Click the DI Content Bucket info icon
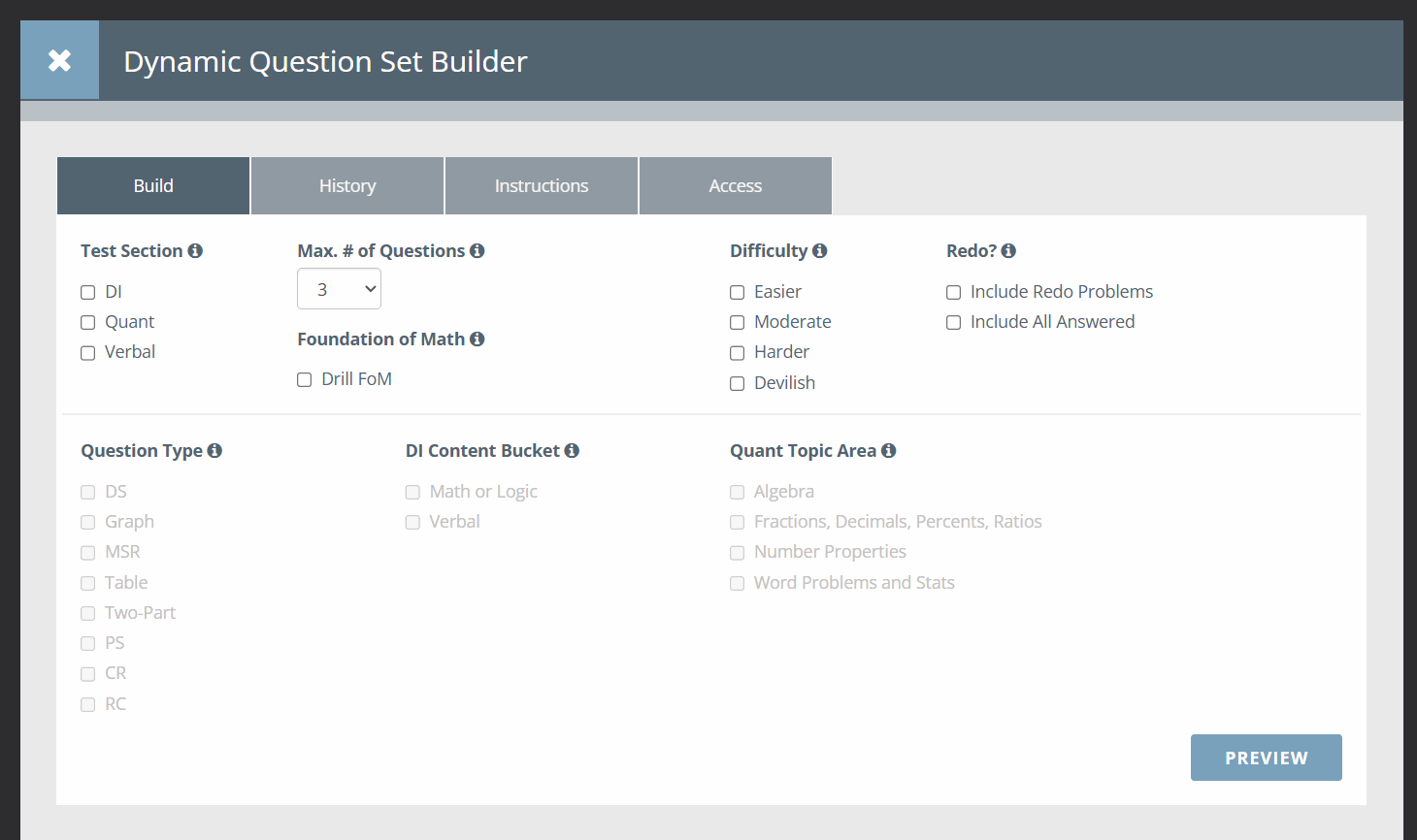 tap(572, 450)
